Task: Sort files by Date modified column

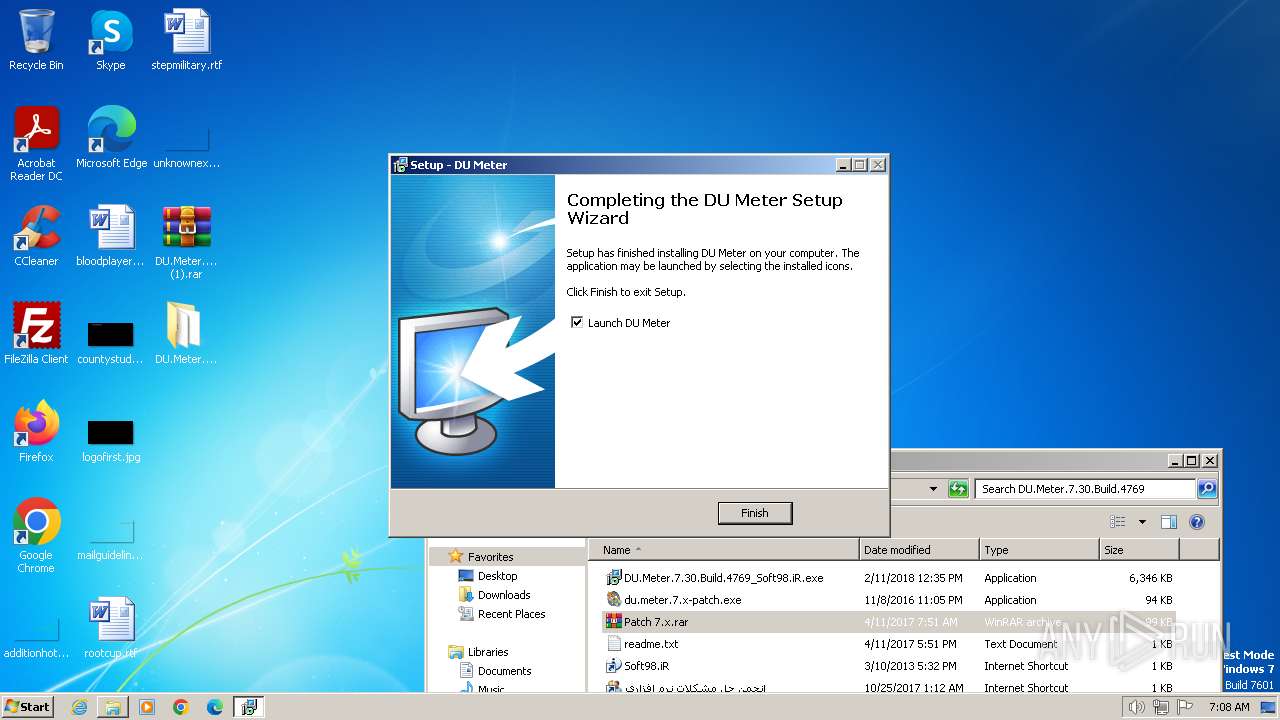Action: (919, 550)
